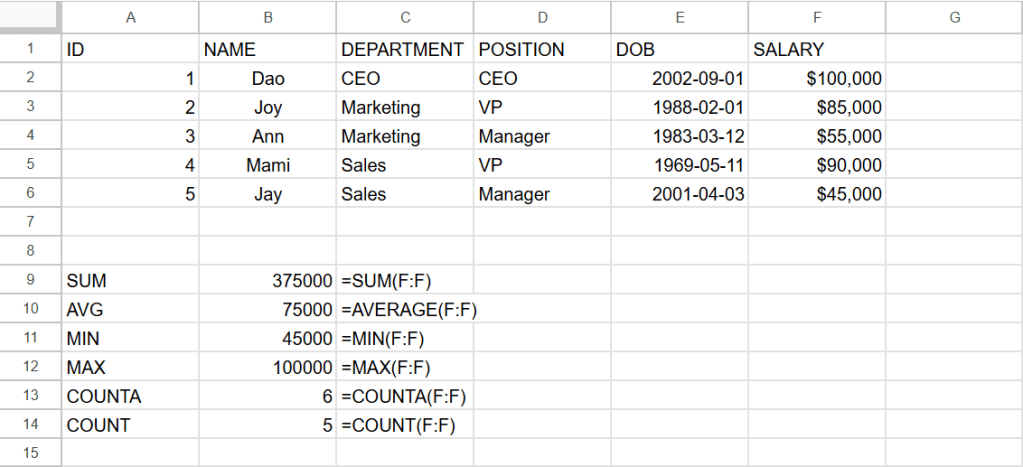Select the DOB cell 1969-05-11

coord(679,165)
